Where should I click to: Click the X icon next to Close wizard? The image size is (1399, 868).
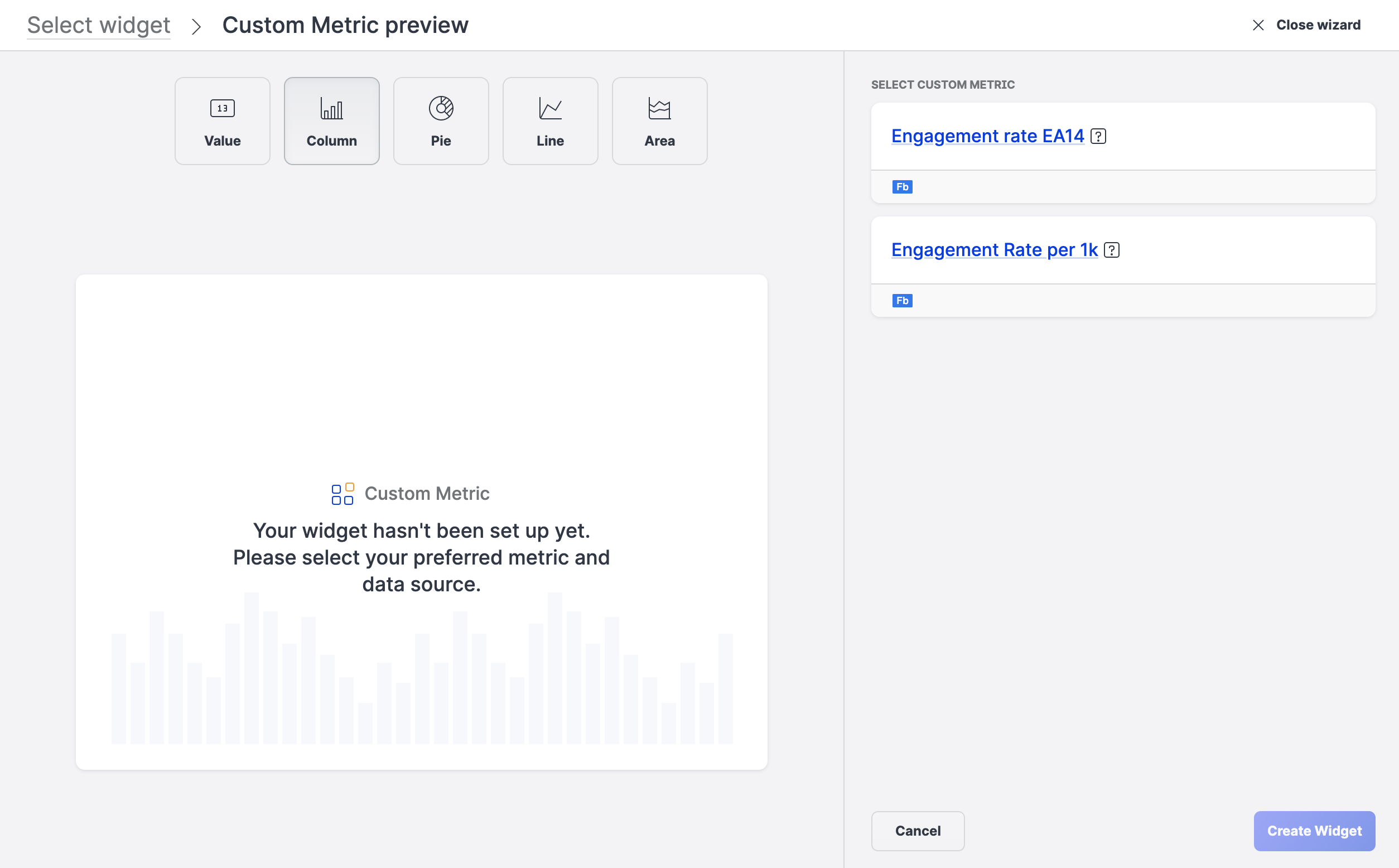tap(1258, 25)
